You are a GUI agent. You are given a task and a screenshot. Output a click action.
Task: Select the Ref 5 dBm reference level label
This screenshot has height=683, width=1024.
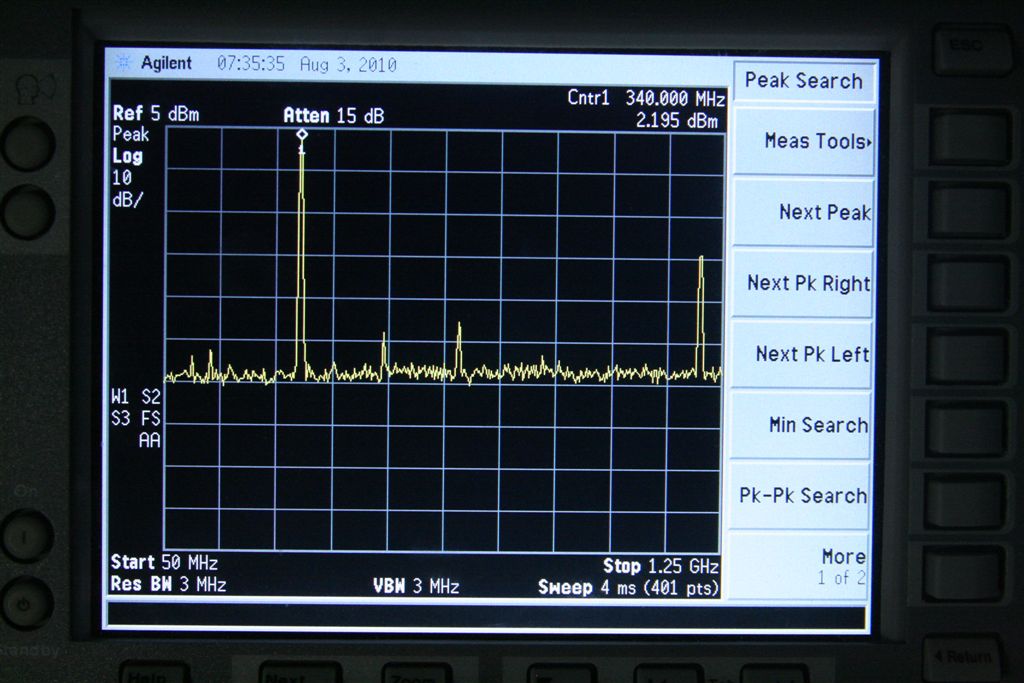click(x=156, y=114)
